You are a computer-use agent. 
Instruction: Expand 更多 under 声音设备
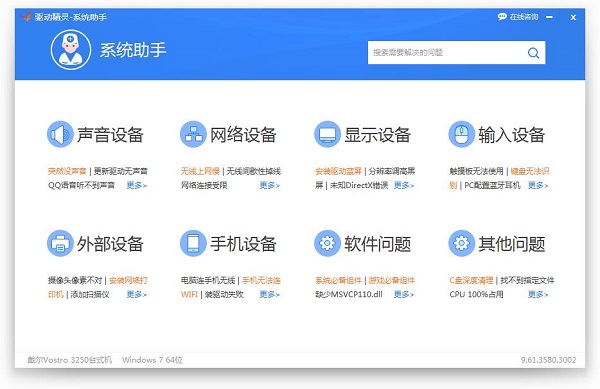(137, 186)
